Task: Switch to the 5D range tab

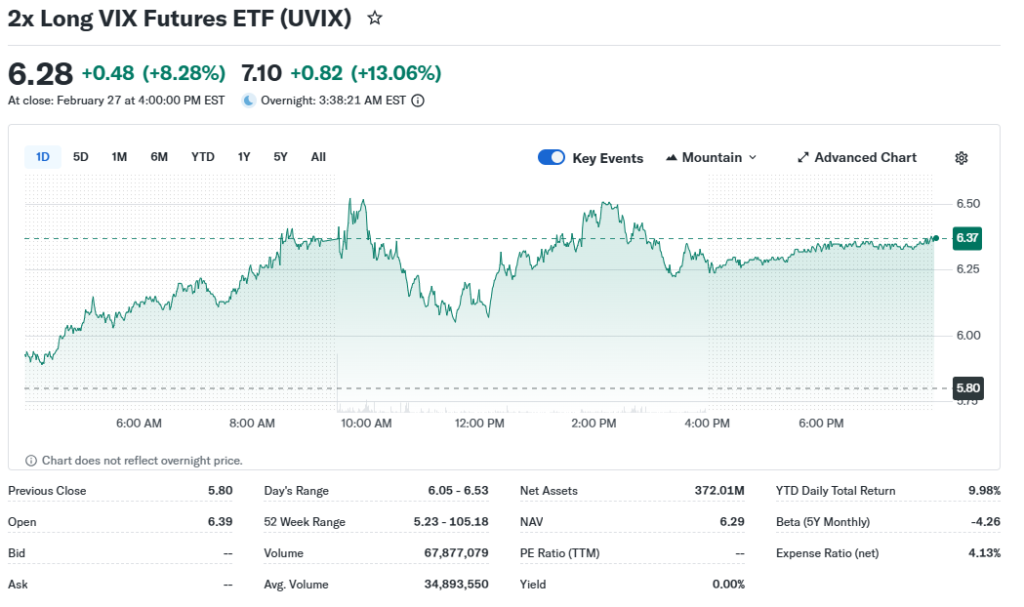Action: pos(81,157)
